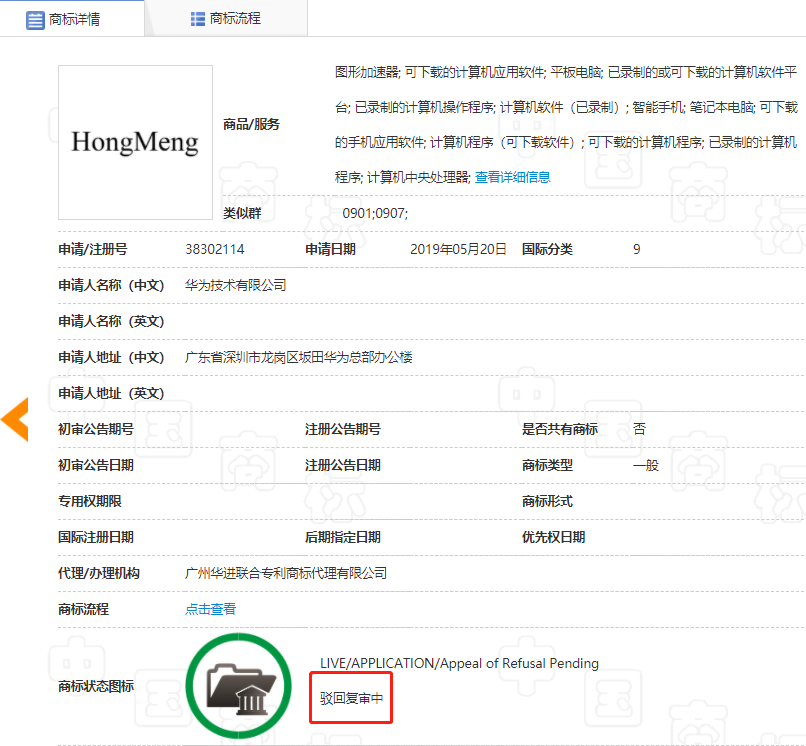Click the 国际注册日期 label
Screen dimensions: 806x746
click(x=96, y=537)
